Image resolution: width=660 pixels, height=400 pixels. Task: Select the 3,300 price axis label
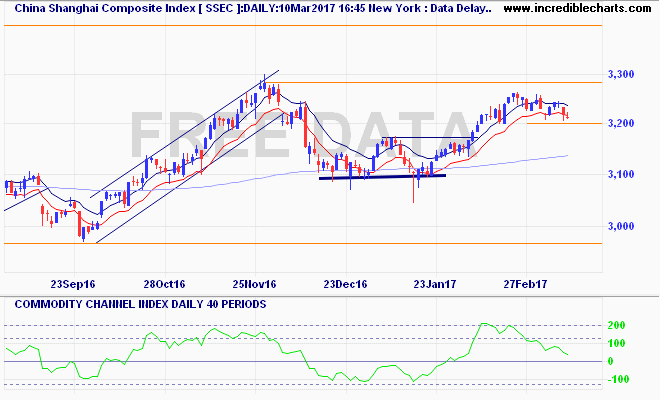(621, 75)
